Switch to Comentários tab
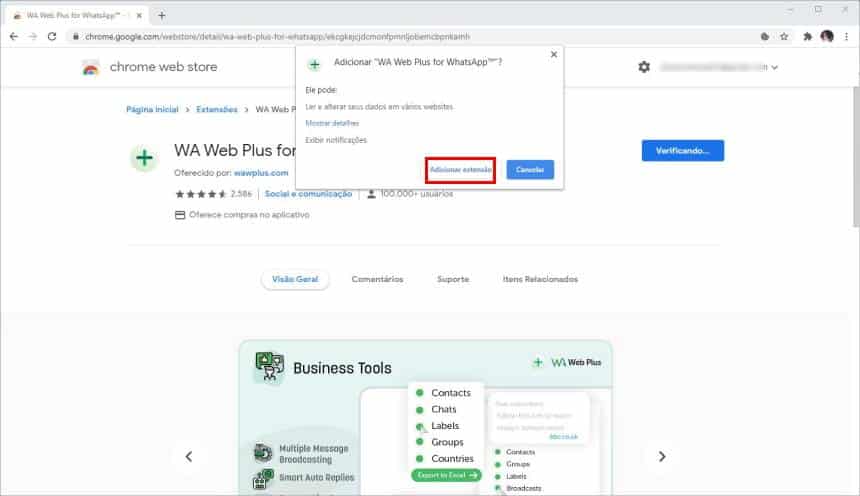The image size is (860, 496). pos(377,279)
